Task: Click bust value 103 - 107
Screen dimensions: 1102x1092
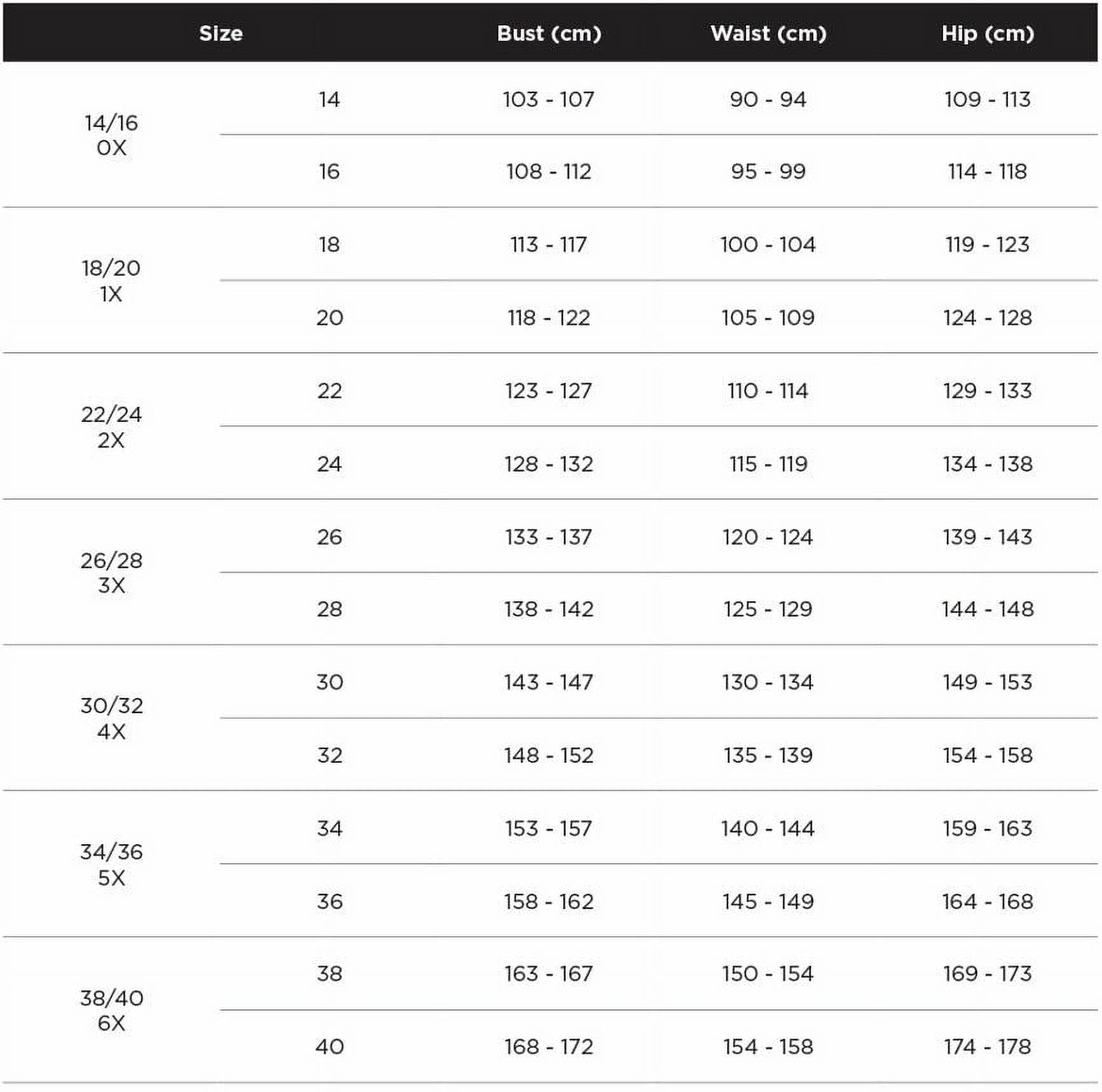Action: (548, 99)
